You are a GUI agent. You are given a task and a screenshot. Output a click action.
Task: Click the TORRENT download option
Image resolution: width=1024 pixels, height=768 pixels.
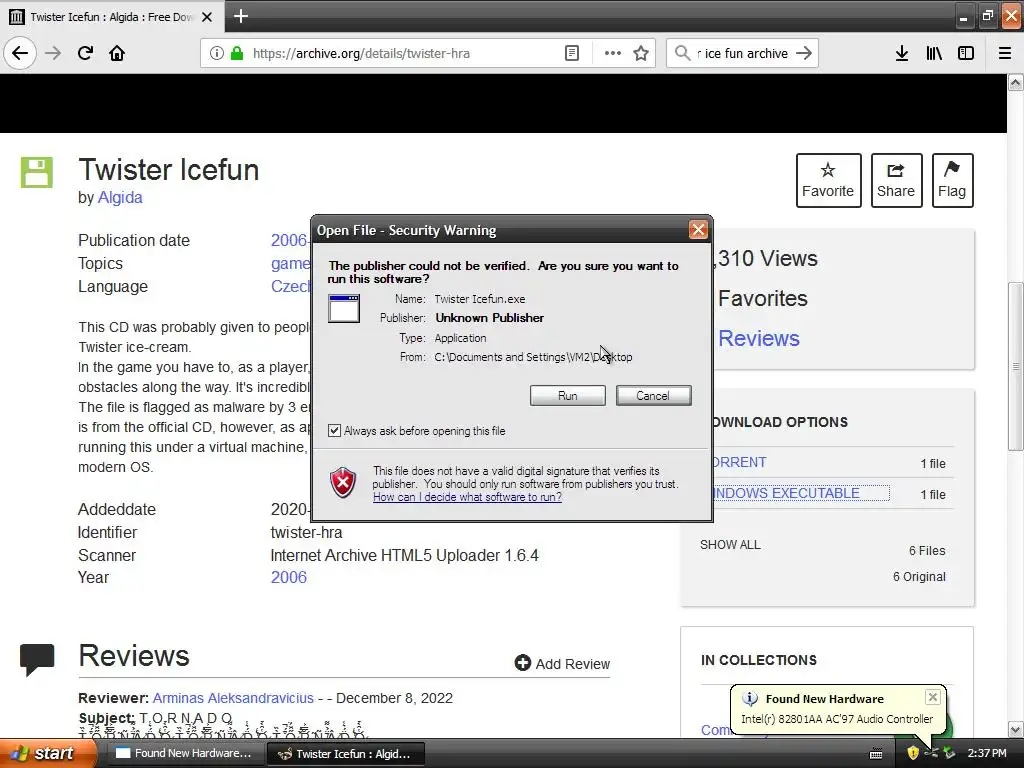pyautogui.click(x=739, y=462)
